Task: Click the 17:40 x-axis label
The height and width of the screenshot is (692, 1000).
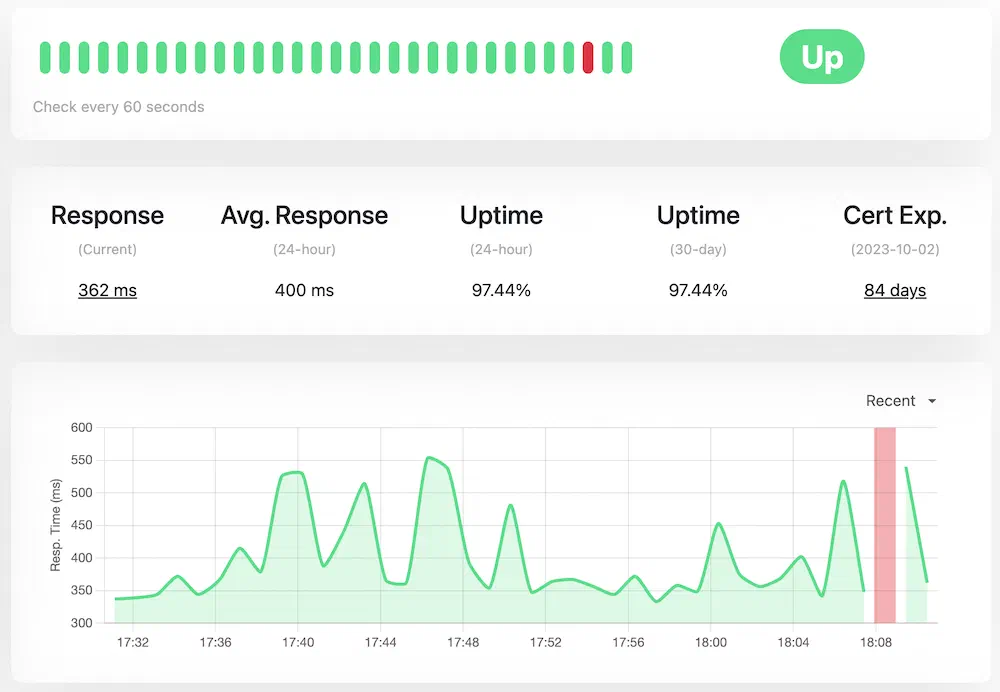Action: coord(298,642)
